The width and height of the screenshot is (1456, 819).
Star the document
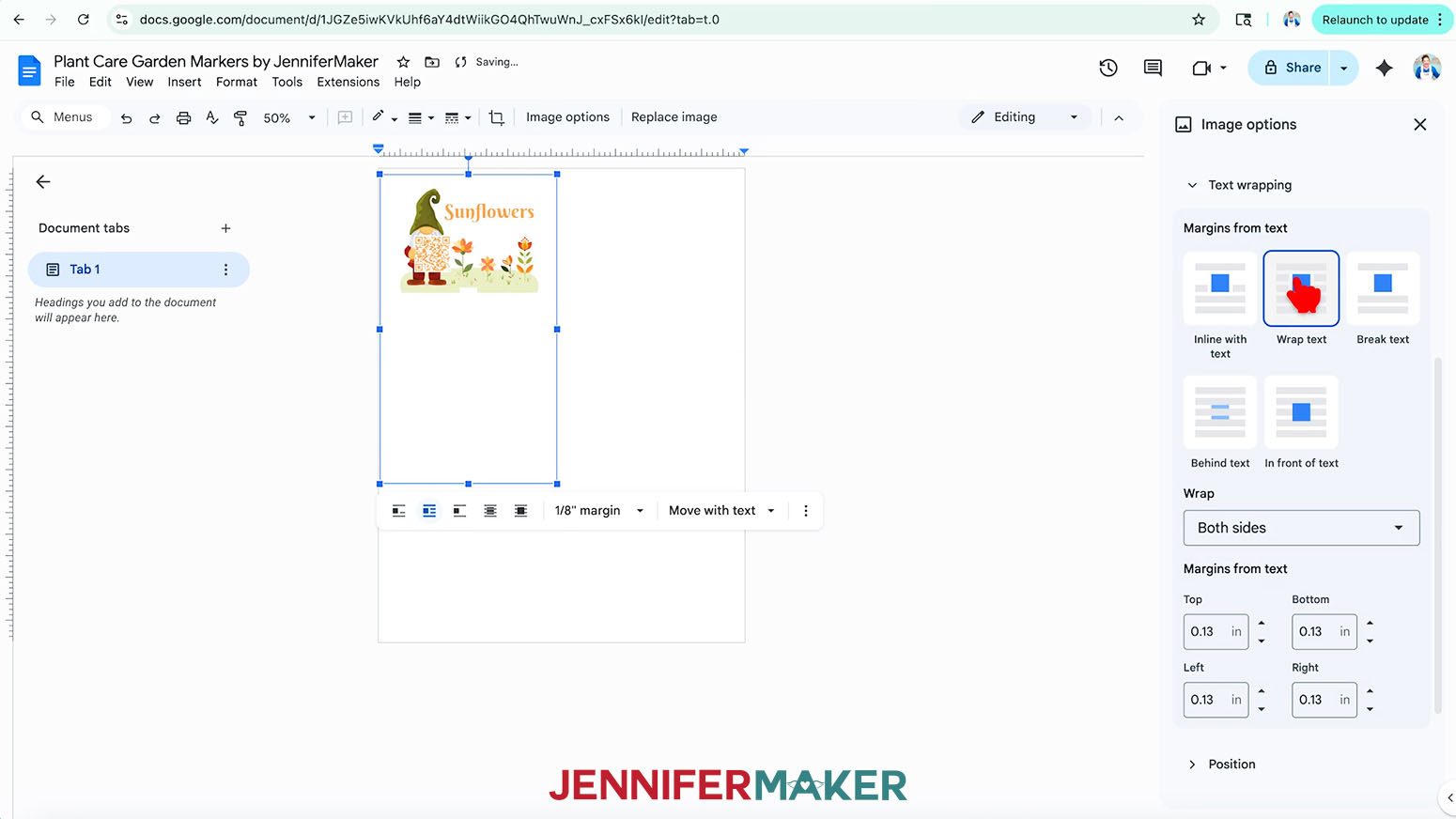(x=403, y=62)
